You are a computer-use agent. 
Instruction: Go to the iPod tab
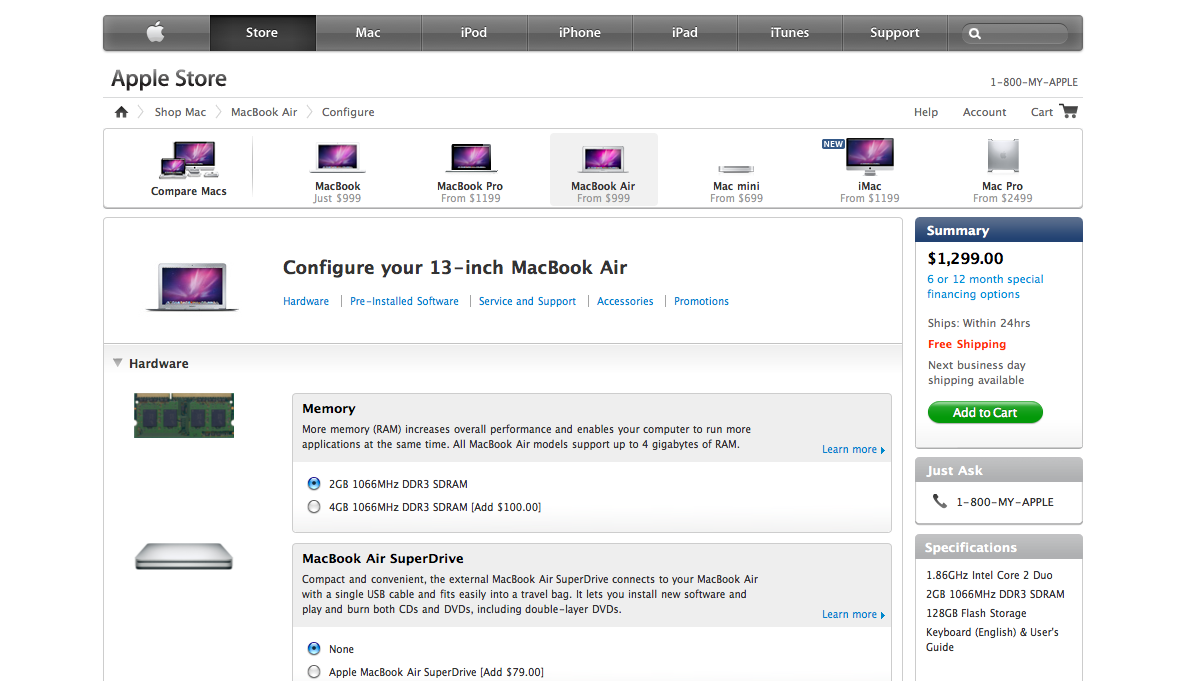point(474,33)
